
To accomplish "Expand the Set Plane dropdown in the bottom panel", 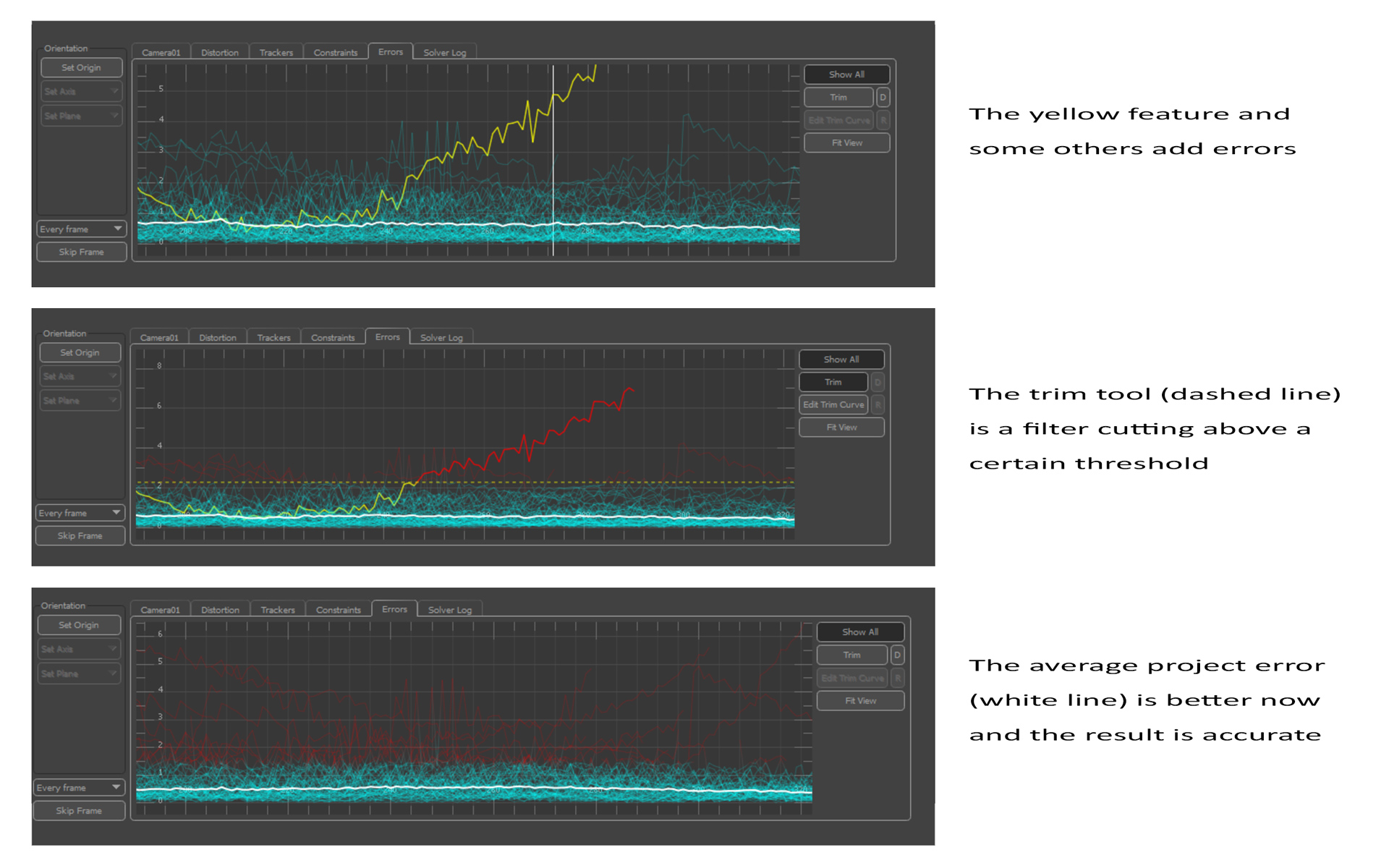I will pos(78,673).
